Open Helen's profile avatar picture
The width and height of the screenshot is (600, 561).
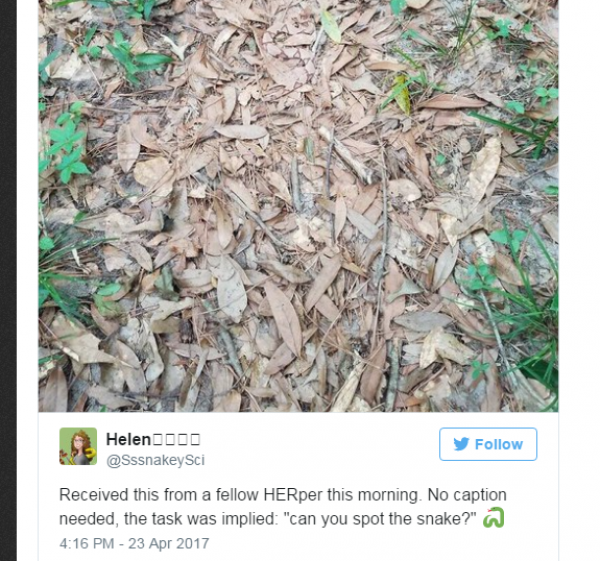pyautogui.click(x=78, y=446)
